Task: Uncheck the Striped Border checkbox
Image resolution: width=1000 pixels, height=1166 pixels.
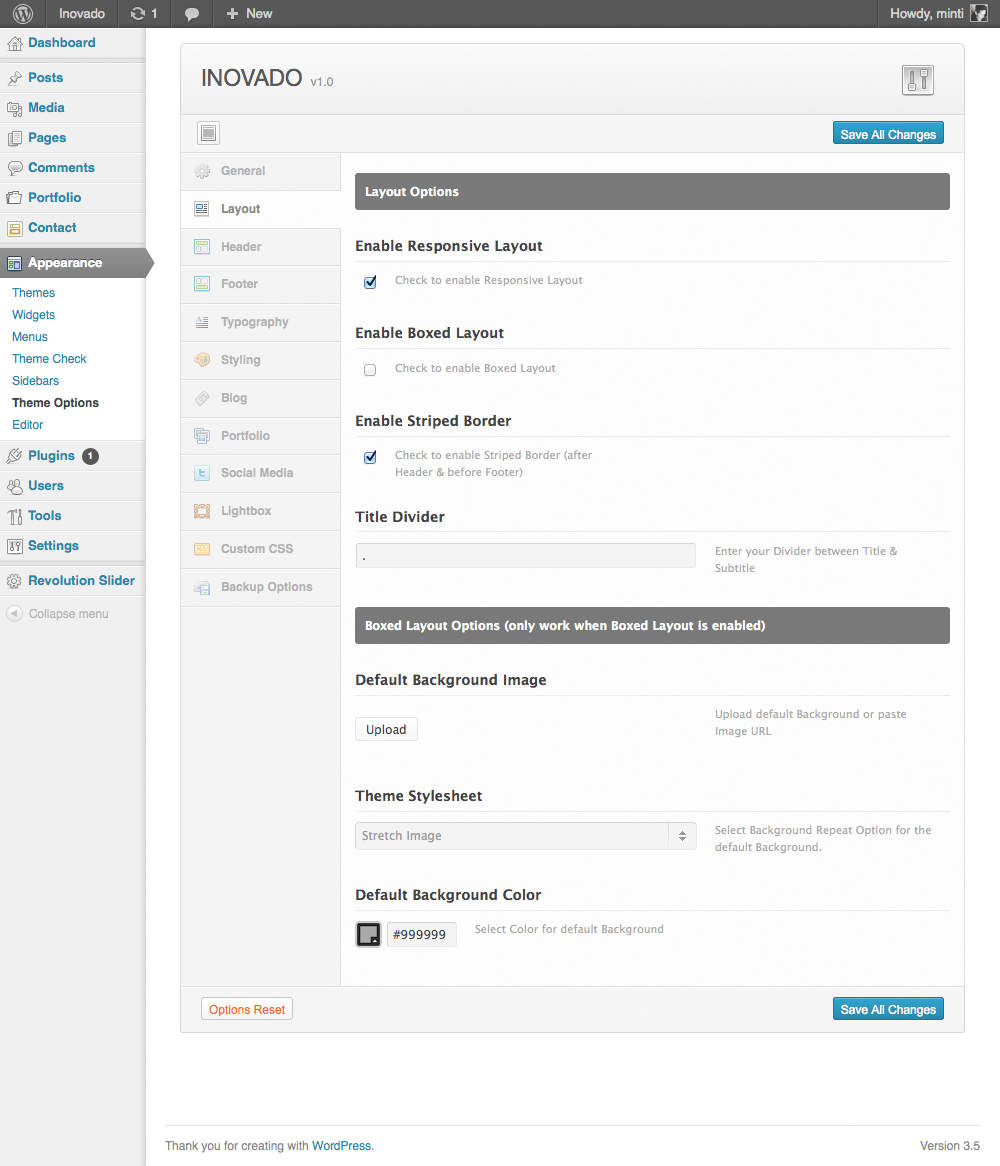Action: (x=370, y=457)
